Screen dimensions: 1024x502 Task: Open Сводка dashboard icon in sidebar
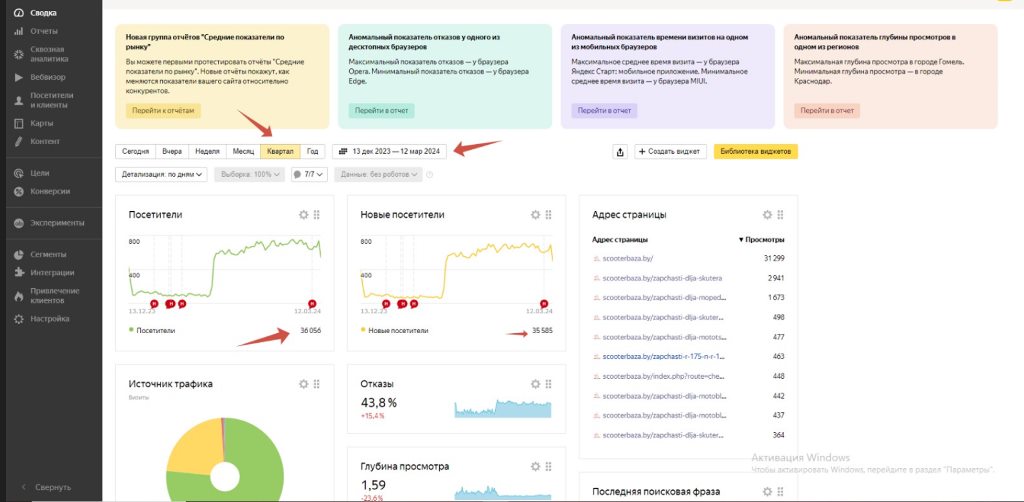click(18, 13)
